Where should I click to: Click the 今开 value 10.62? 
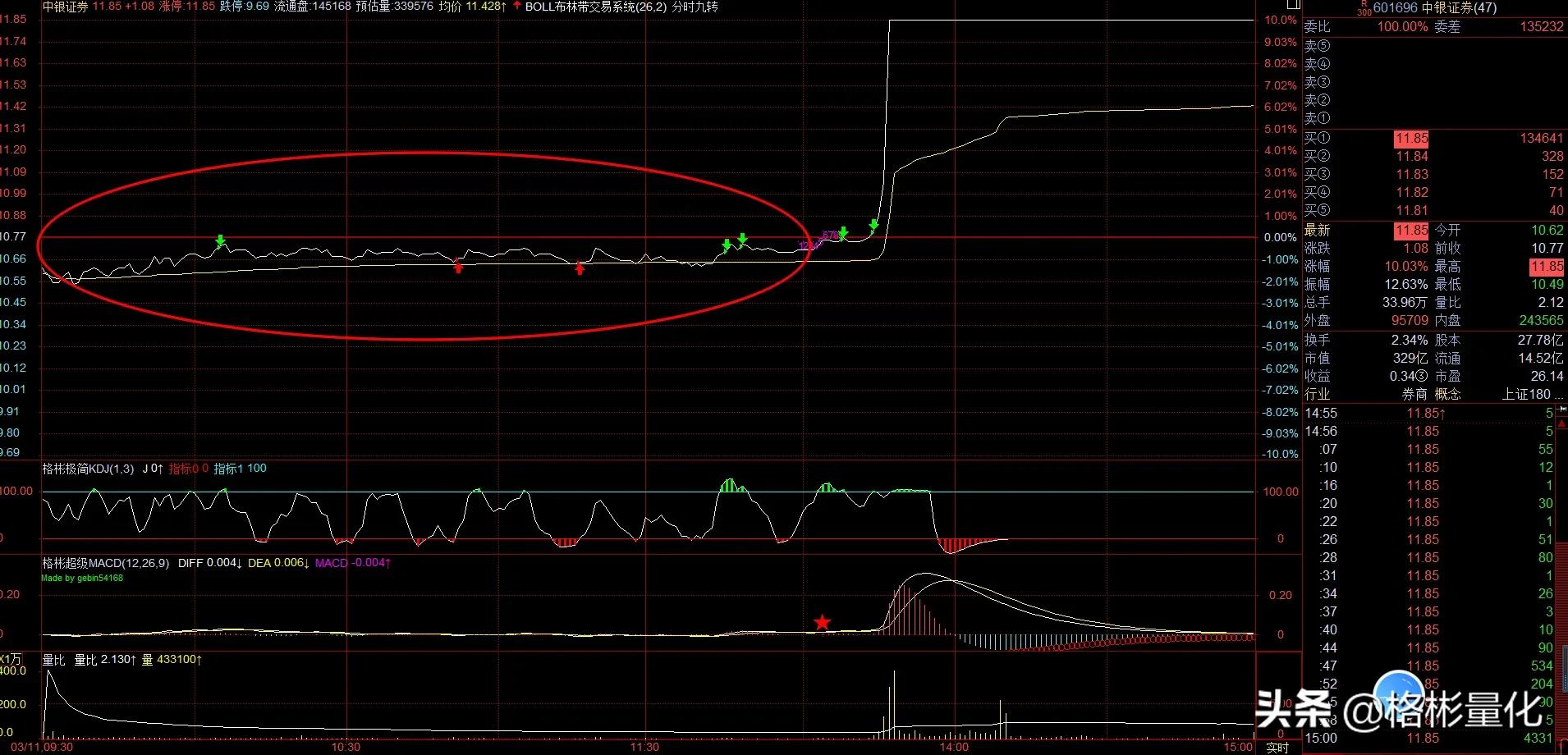pos(1547,230)
